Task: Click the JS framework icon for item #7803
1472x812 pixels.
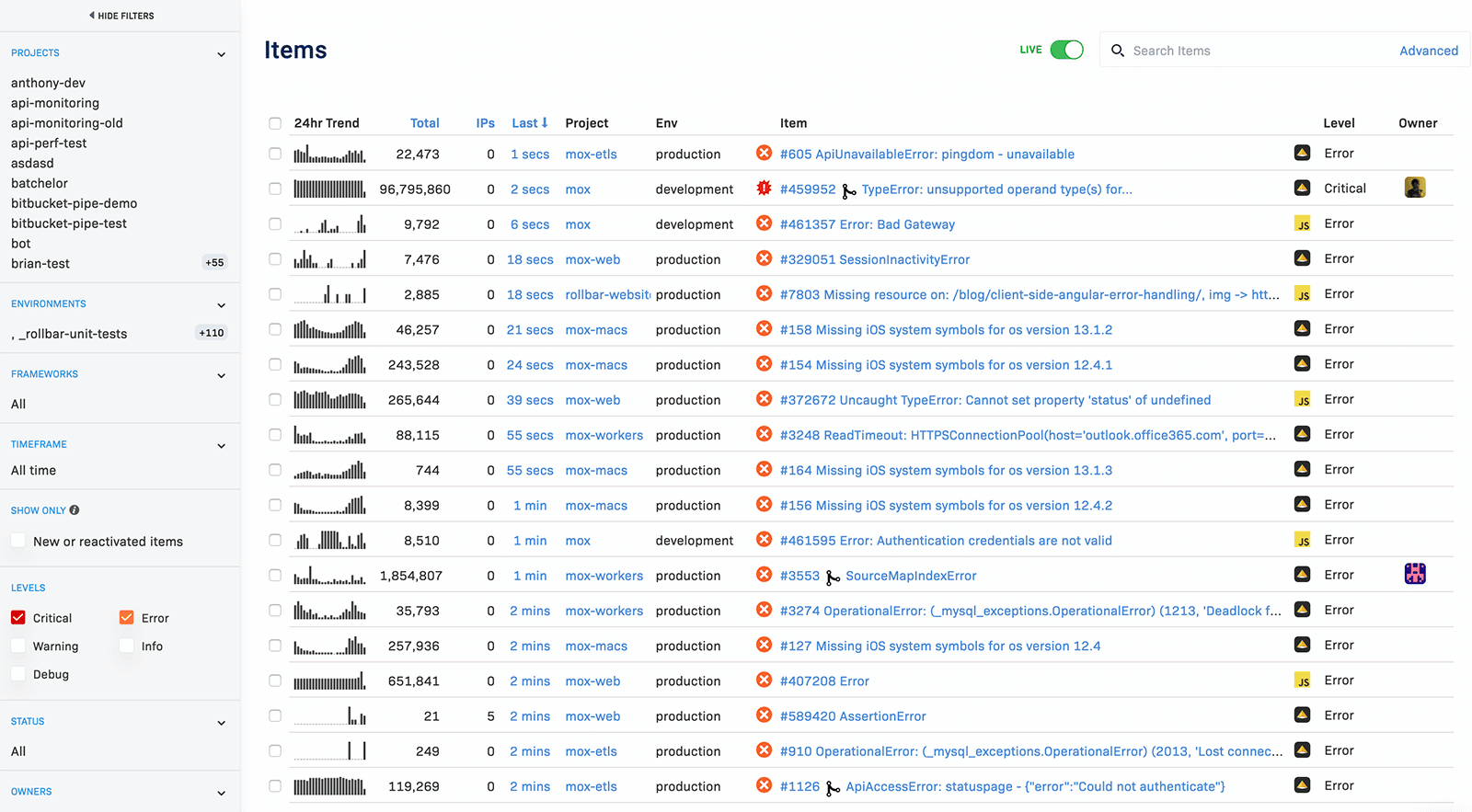Action: point(1303,293)
